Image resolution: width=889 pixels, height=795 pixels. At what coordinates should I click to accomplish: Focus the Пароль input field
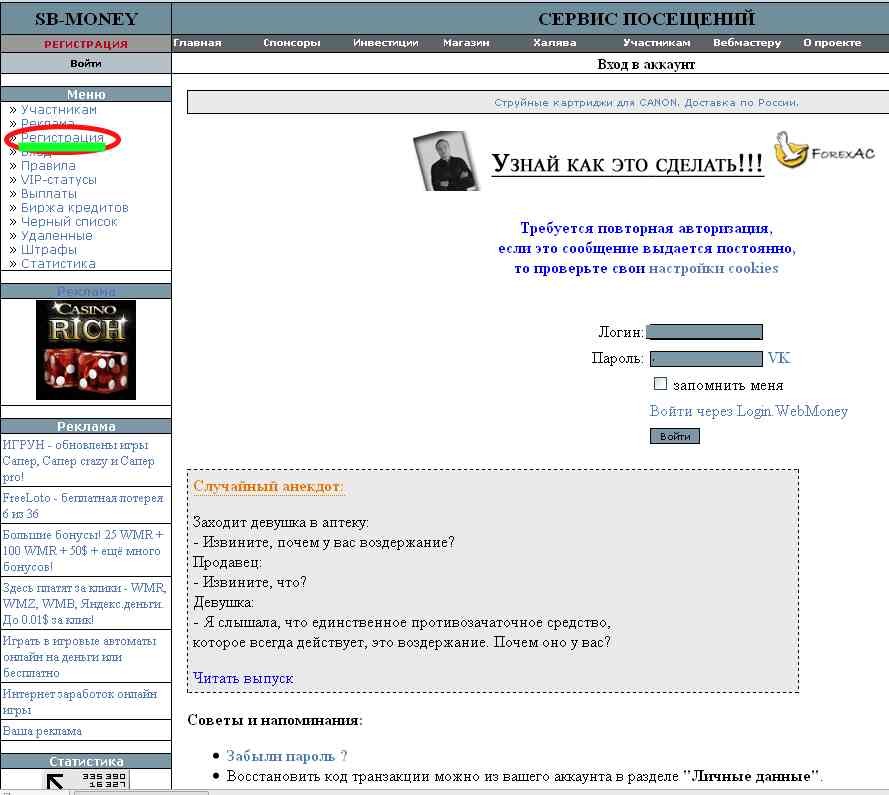[x=706, y=358]
